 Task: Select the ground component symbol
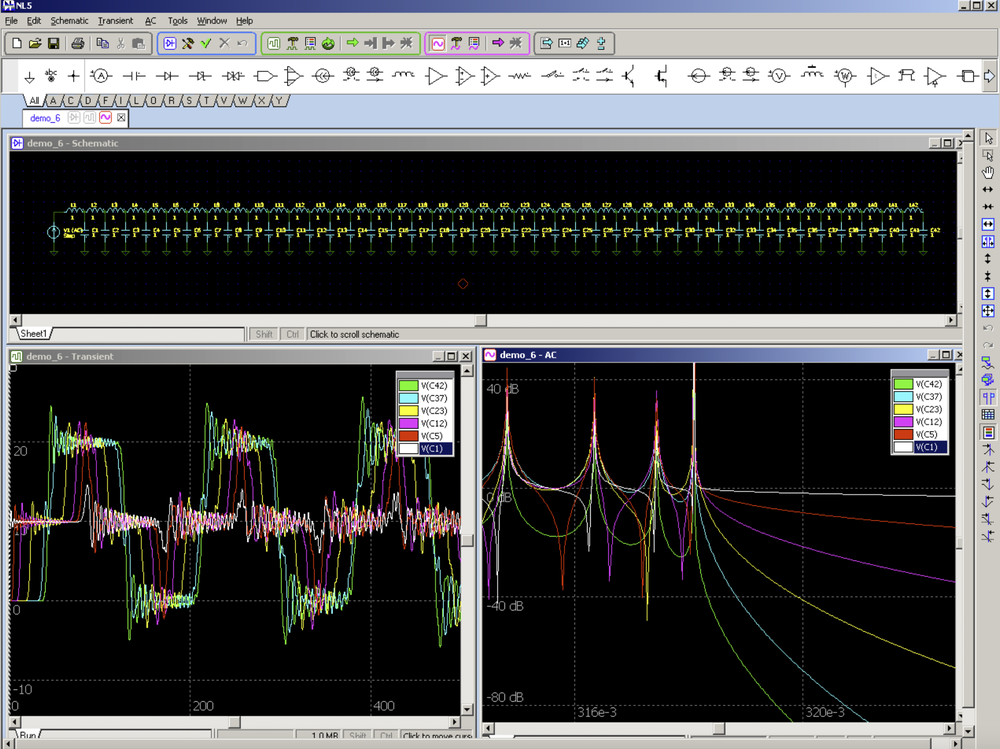29,76
